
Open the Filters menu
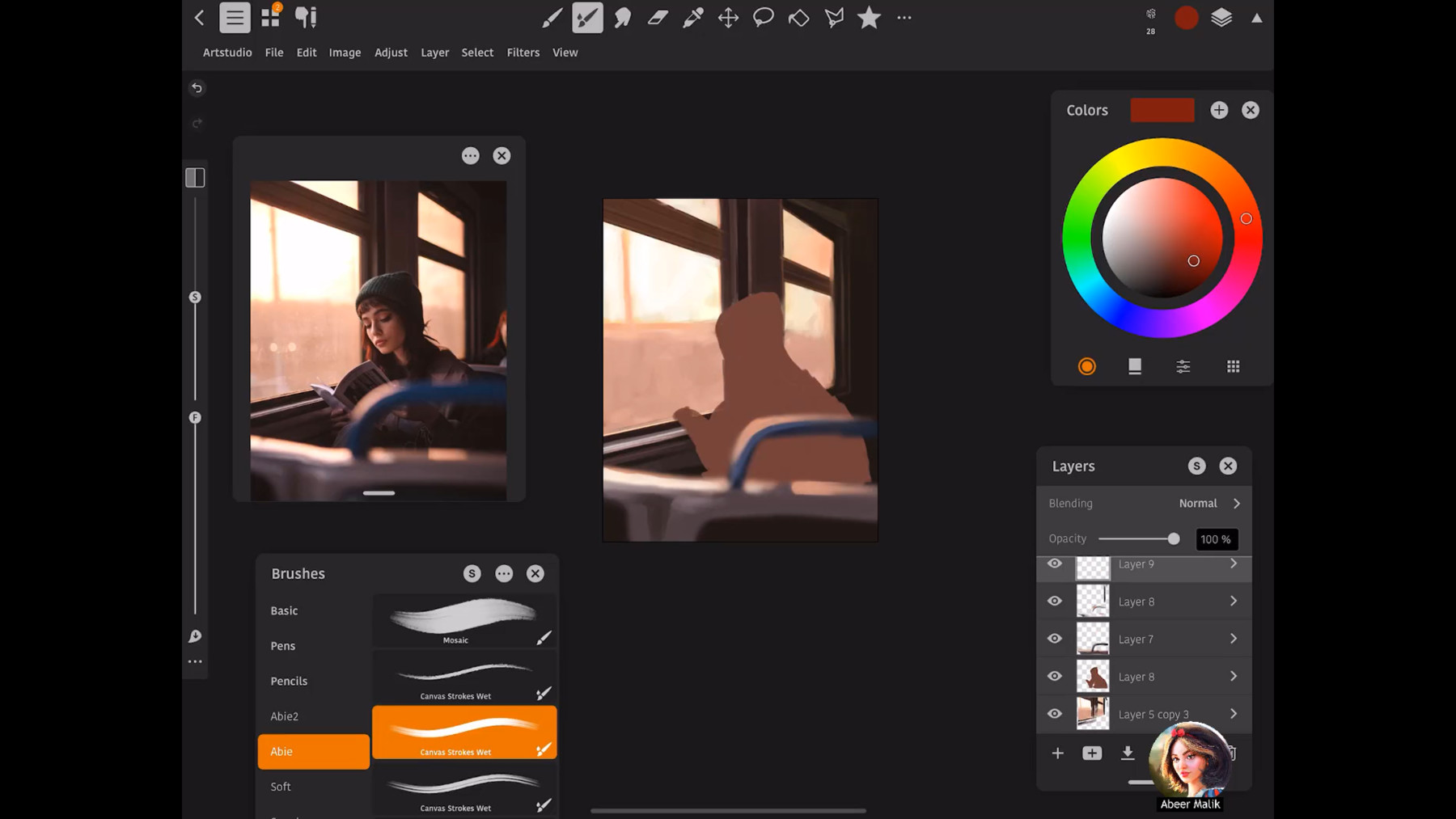[523, 52]
